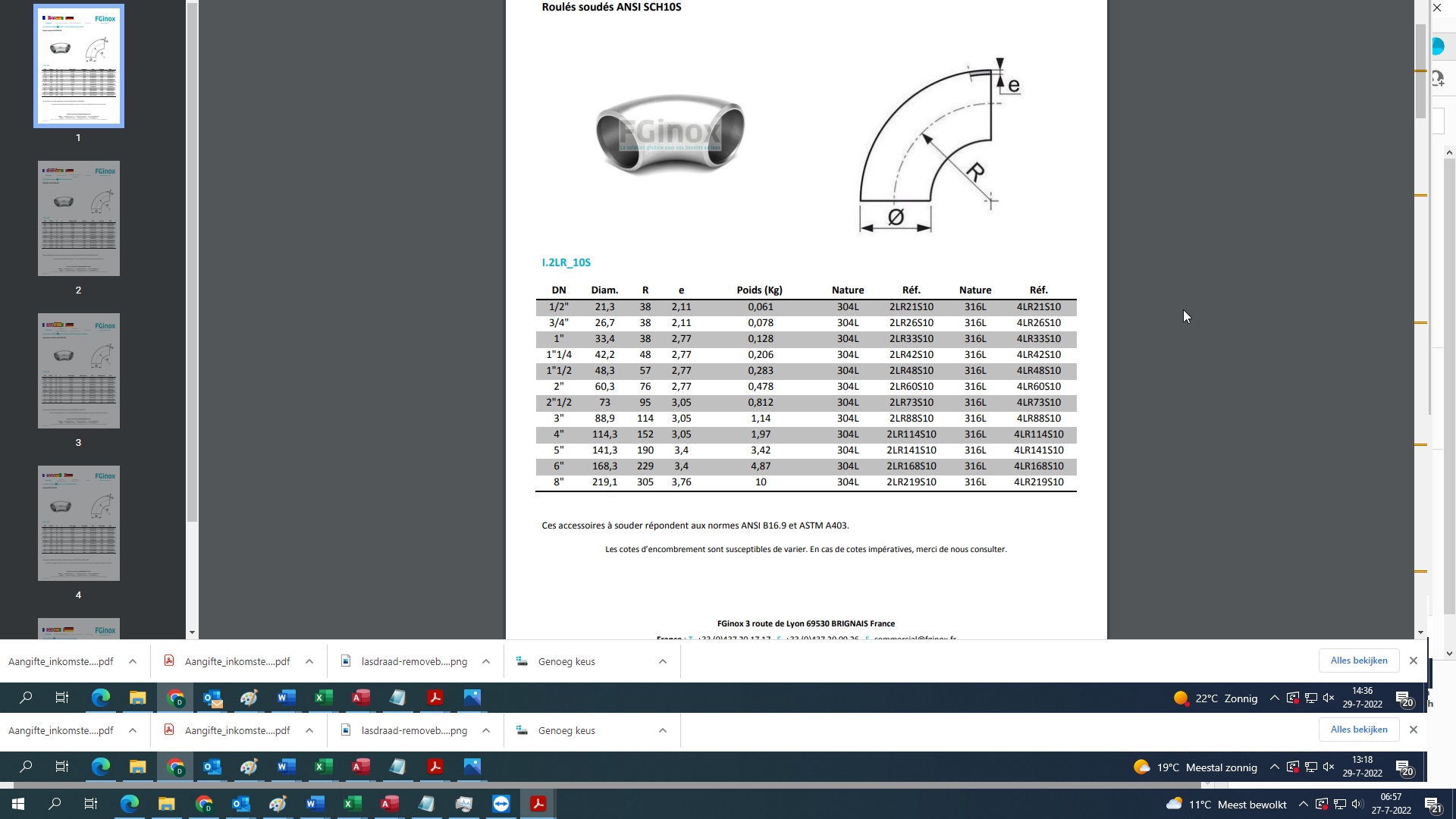Click Excel icon in the 19°C Meestal zonnig taskbar

(323, 767)
